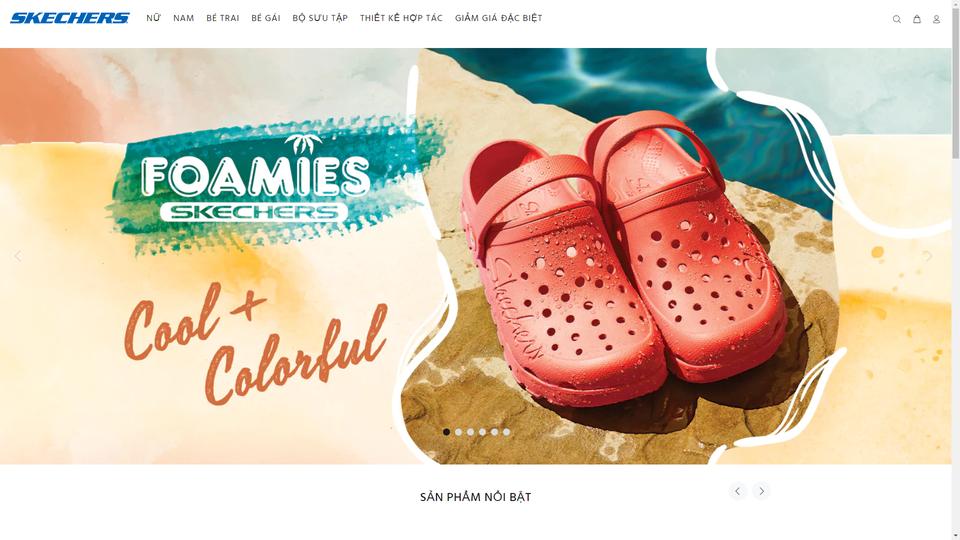
Task: Select the fourth carousel dot indicator
Action: 482,432
